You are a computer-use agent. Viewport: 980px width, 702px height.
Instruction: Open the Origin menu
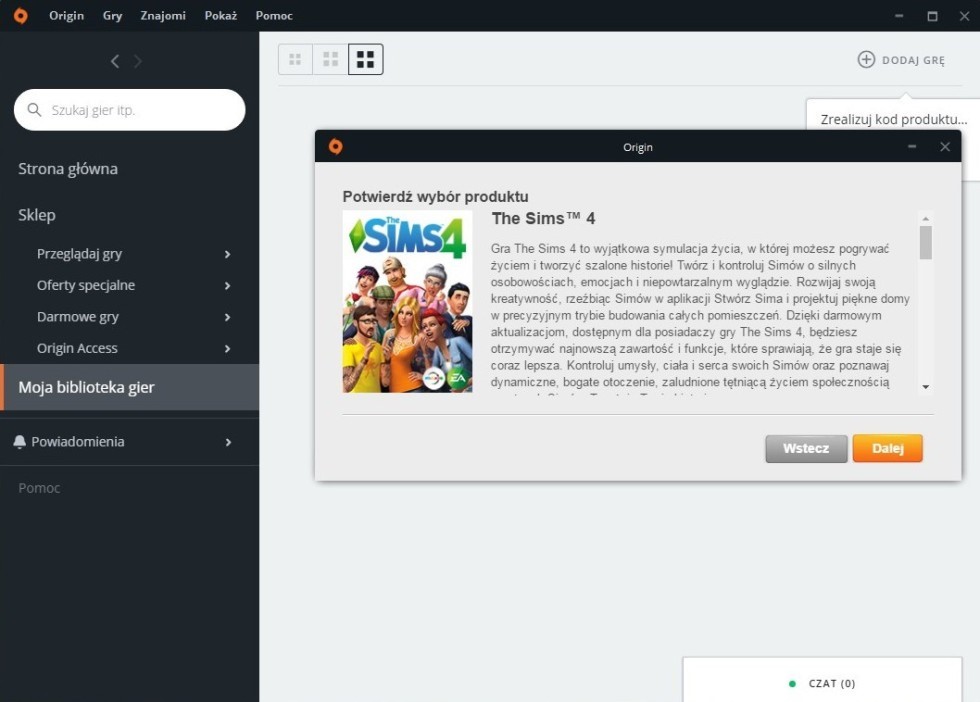(66, 16)
